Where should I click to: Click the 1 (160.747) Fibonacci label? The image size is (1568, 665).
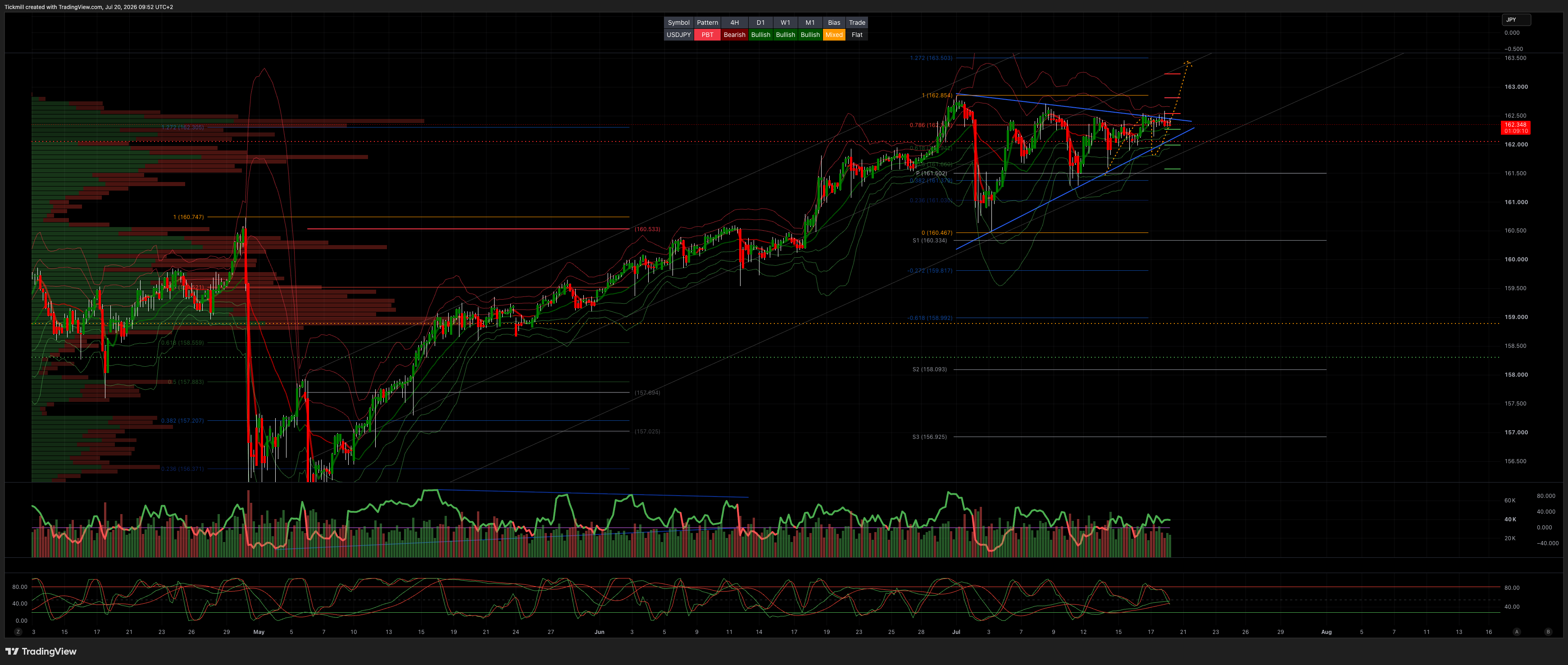pyautogui.click(x=188, y=217)
